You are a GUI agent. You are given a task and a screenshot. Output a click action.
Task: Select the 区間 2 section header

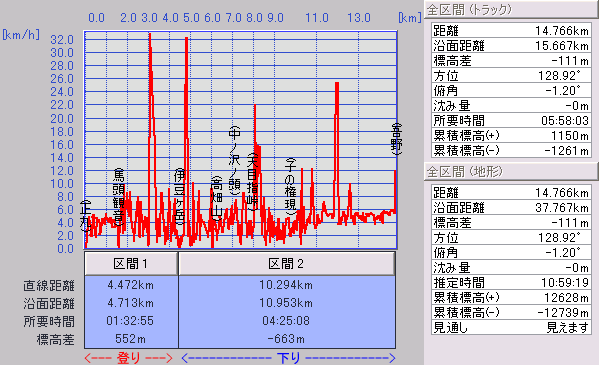287,263
